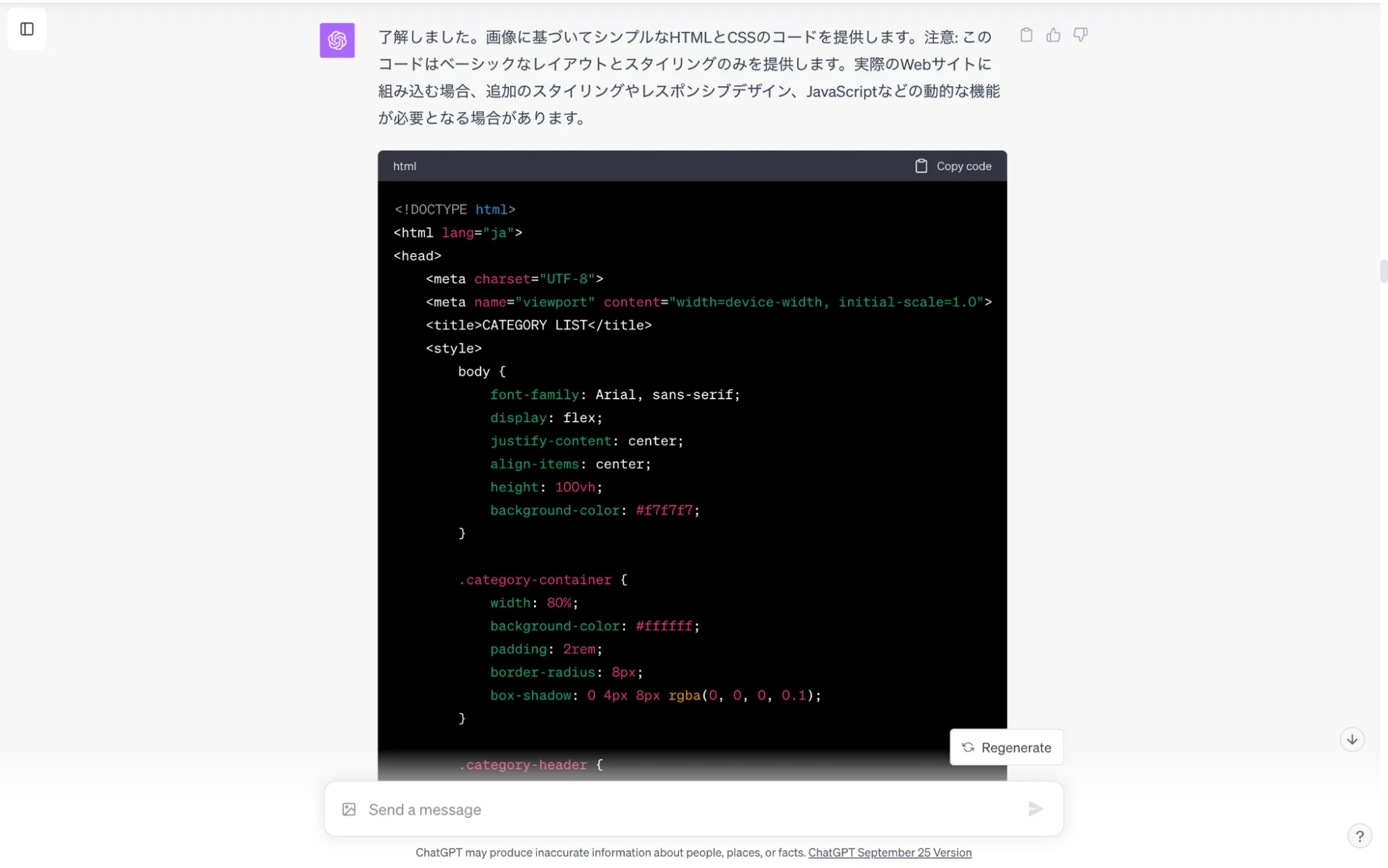Copy the assistant message with clipboard icon
The image size is (1388, 868).
pyautogui.click(x=1026, y=35)
